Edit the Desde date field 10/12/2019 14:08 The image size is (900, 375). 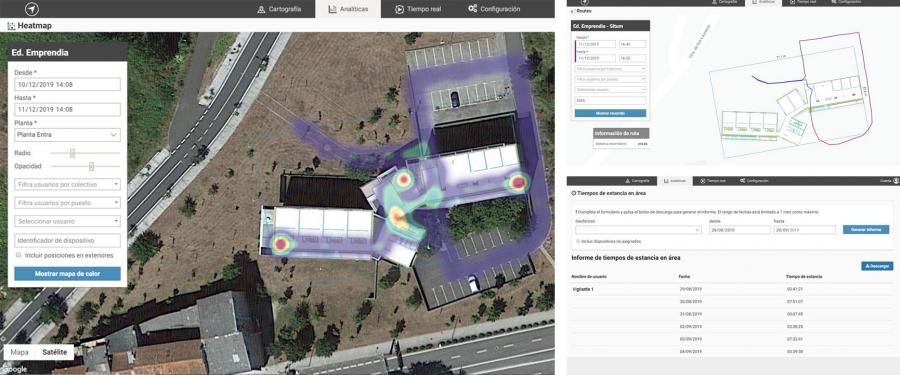[x=67, y=84]
